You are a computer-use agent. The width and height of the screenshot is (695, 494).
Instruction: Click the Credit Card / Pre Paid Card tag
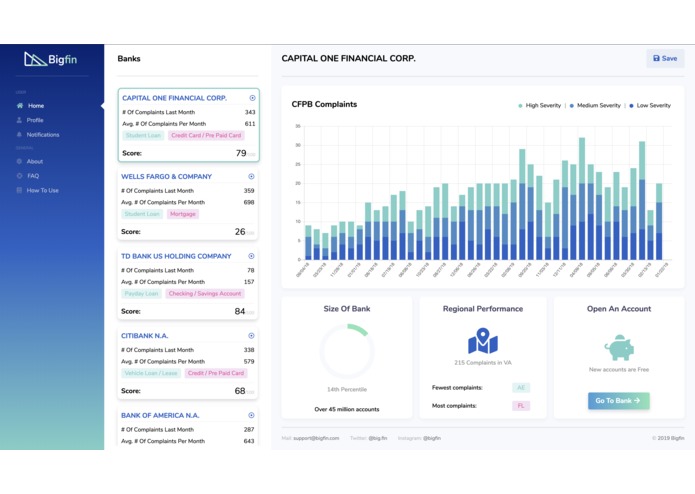[206, 136]
